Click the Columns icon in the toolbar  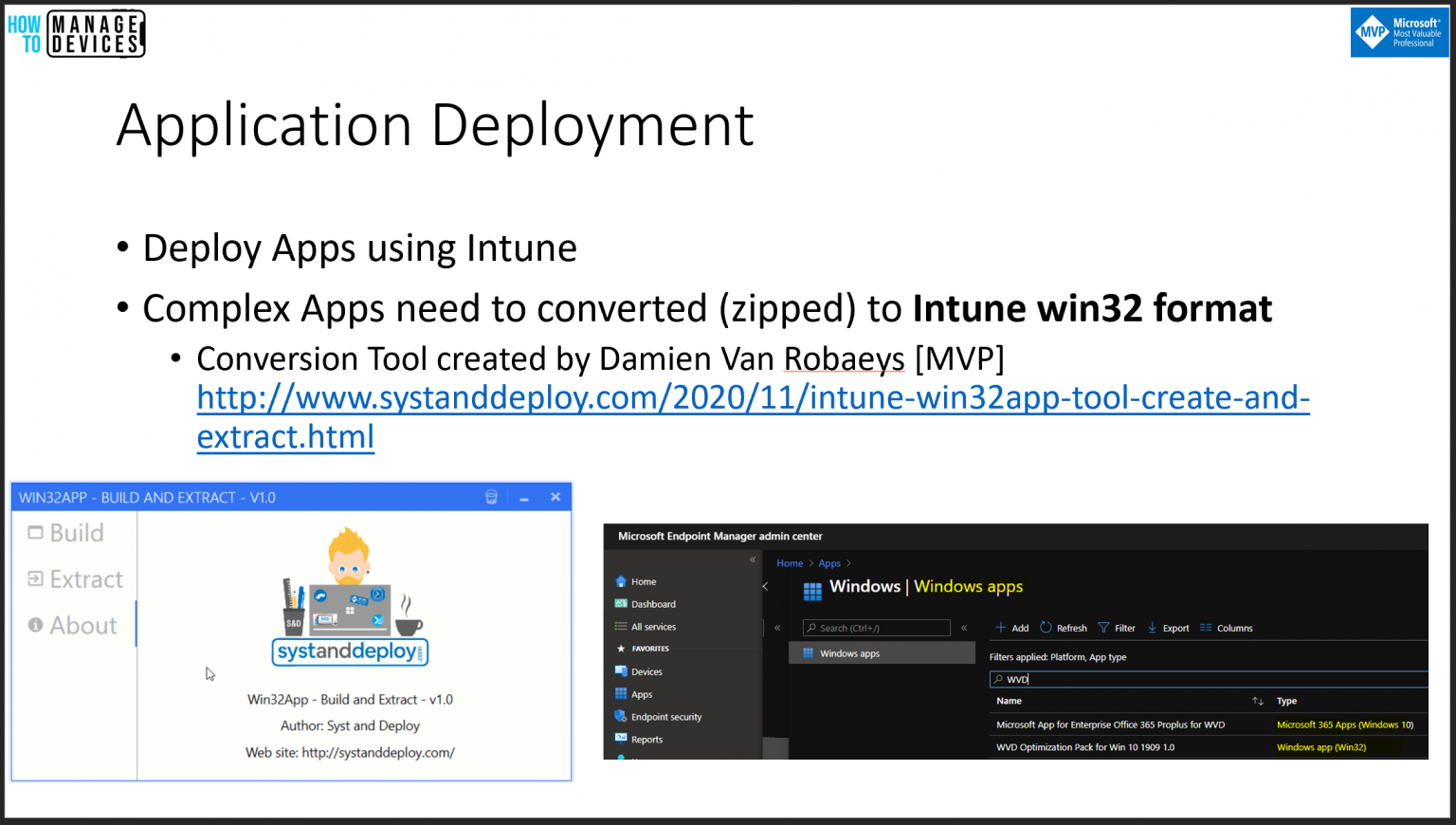click(1206, 628)
